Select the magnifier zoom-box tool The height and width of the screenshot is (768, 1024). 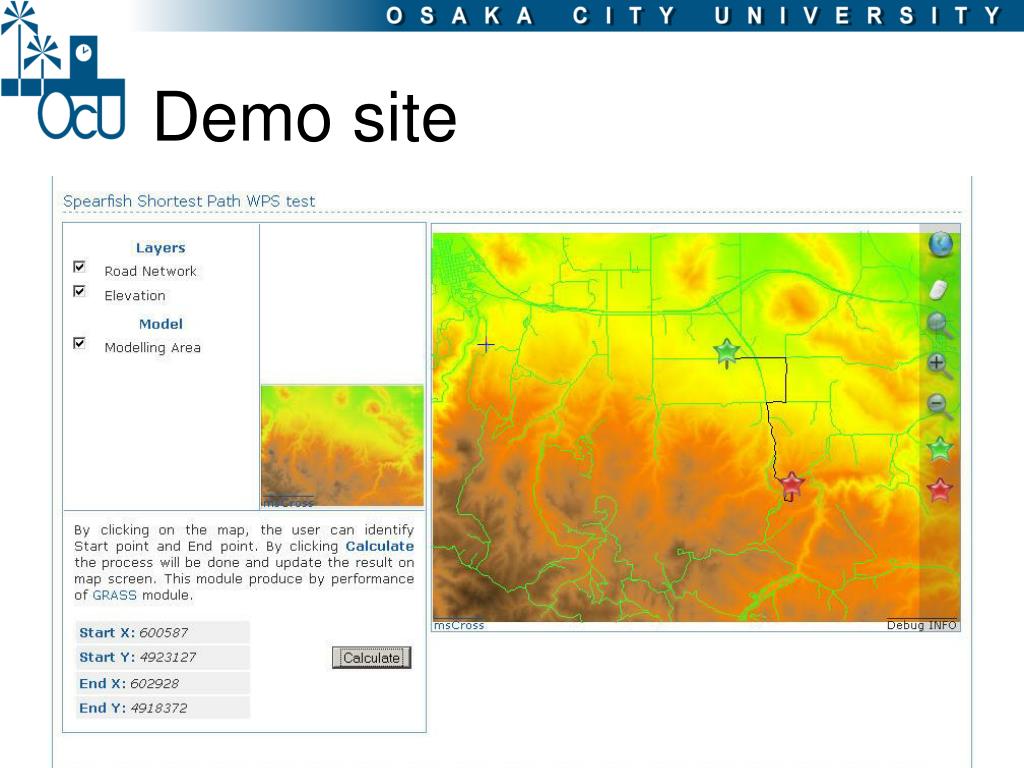coord(940,325)
